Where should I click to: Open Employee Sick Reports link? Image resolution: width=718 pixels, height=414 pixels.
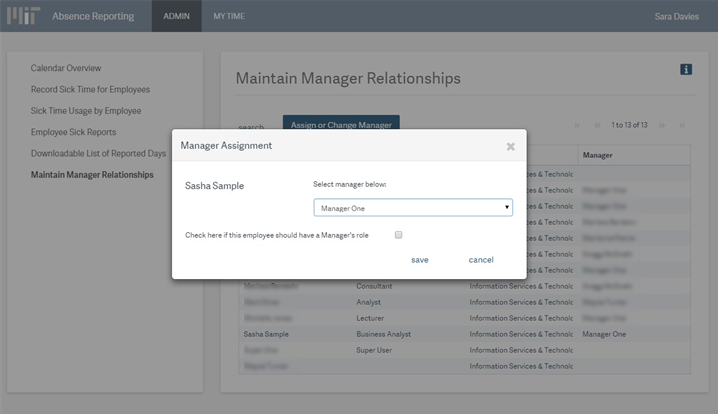point(73,132)
